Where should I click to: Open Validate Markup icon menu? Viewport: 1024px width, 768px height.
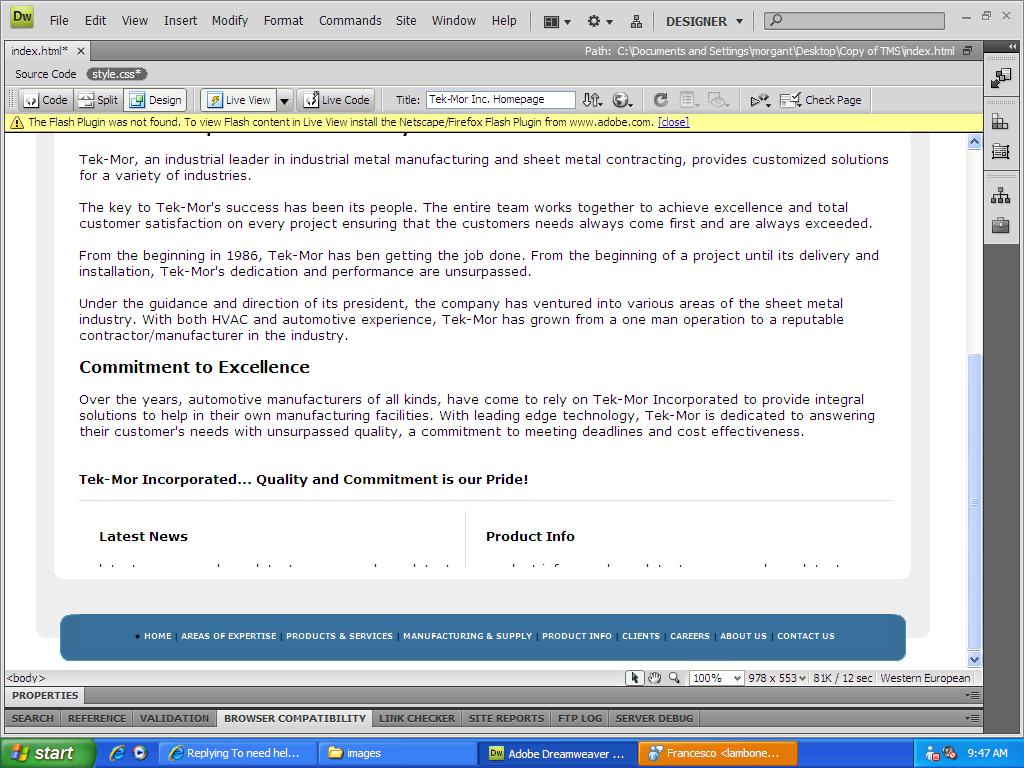click(760, 101)
